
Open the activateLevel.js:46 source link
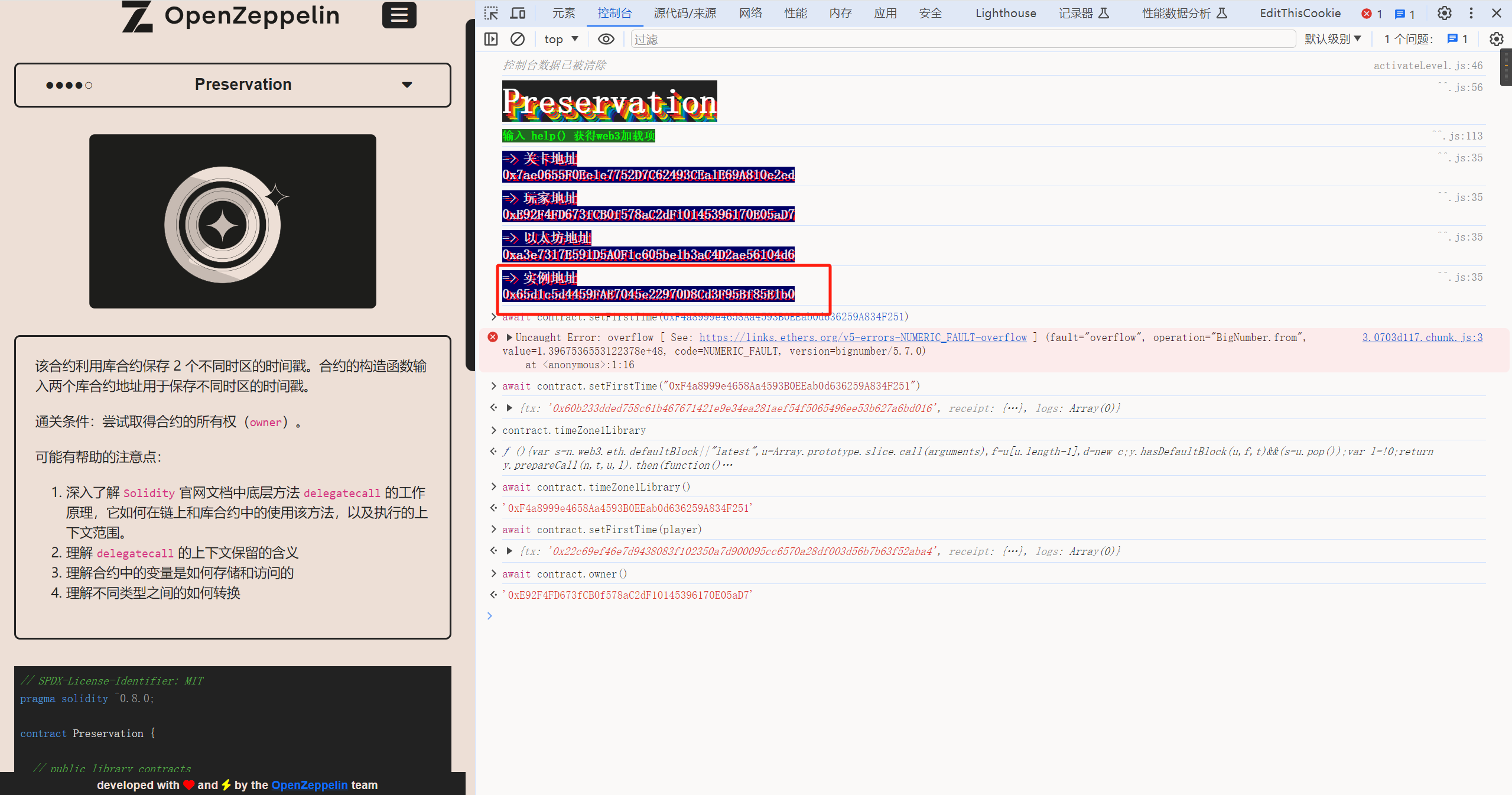coord(1428,66)
